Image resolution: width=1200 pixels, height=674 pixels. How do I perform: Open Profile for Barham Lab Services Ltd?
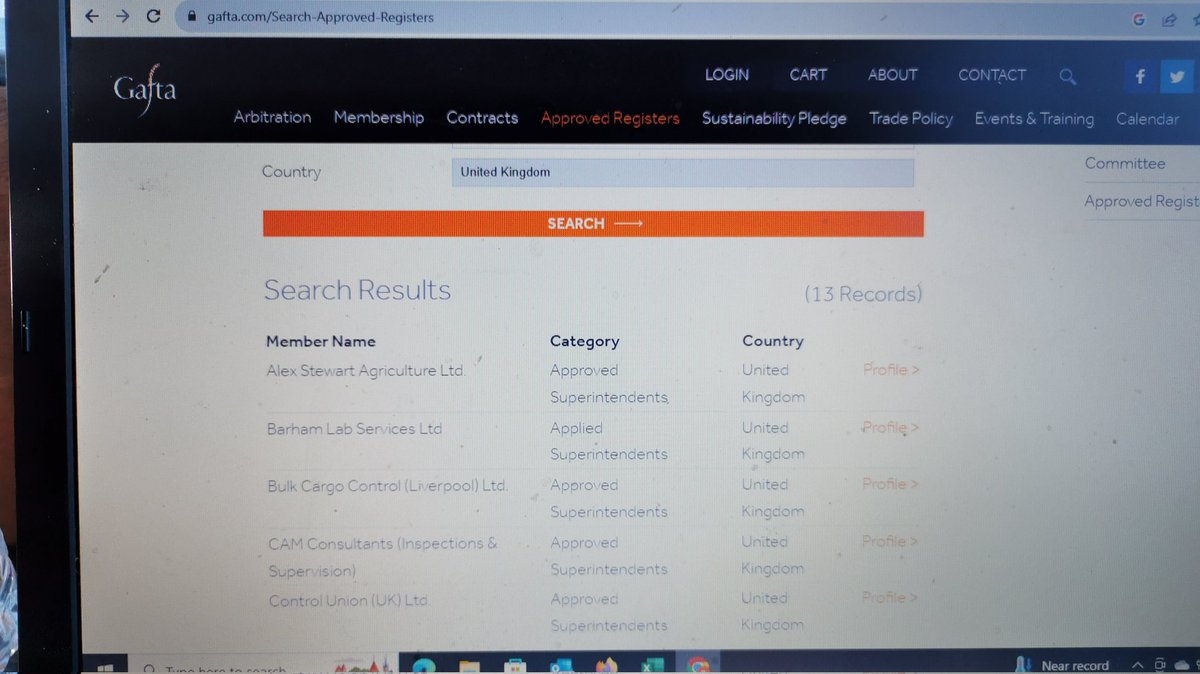(x=890, y=427)
